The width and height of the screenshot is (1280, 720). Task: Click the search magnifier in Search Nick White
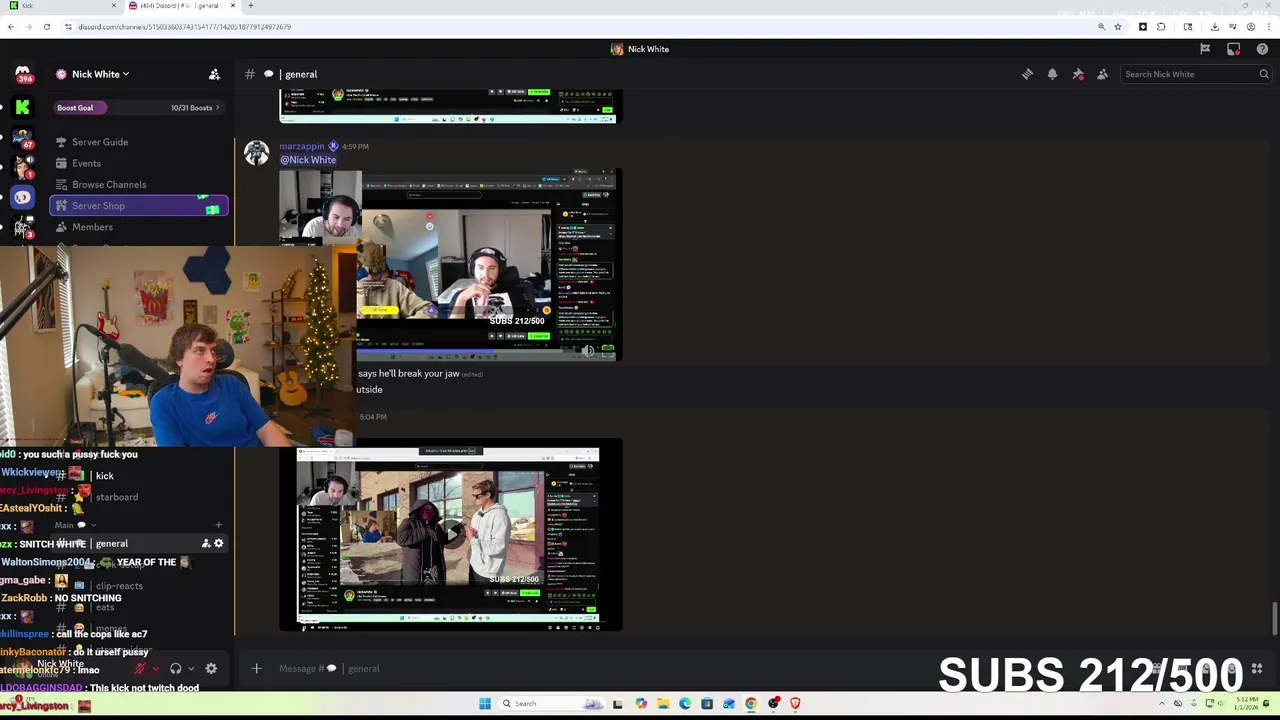coord(1264,74)
